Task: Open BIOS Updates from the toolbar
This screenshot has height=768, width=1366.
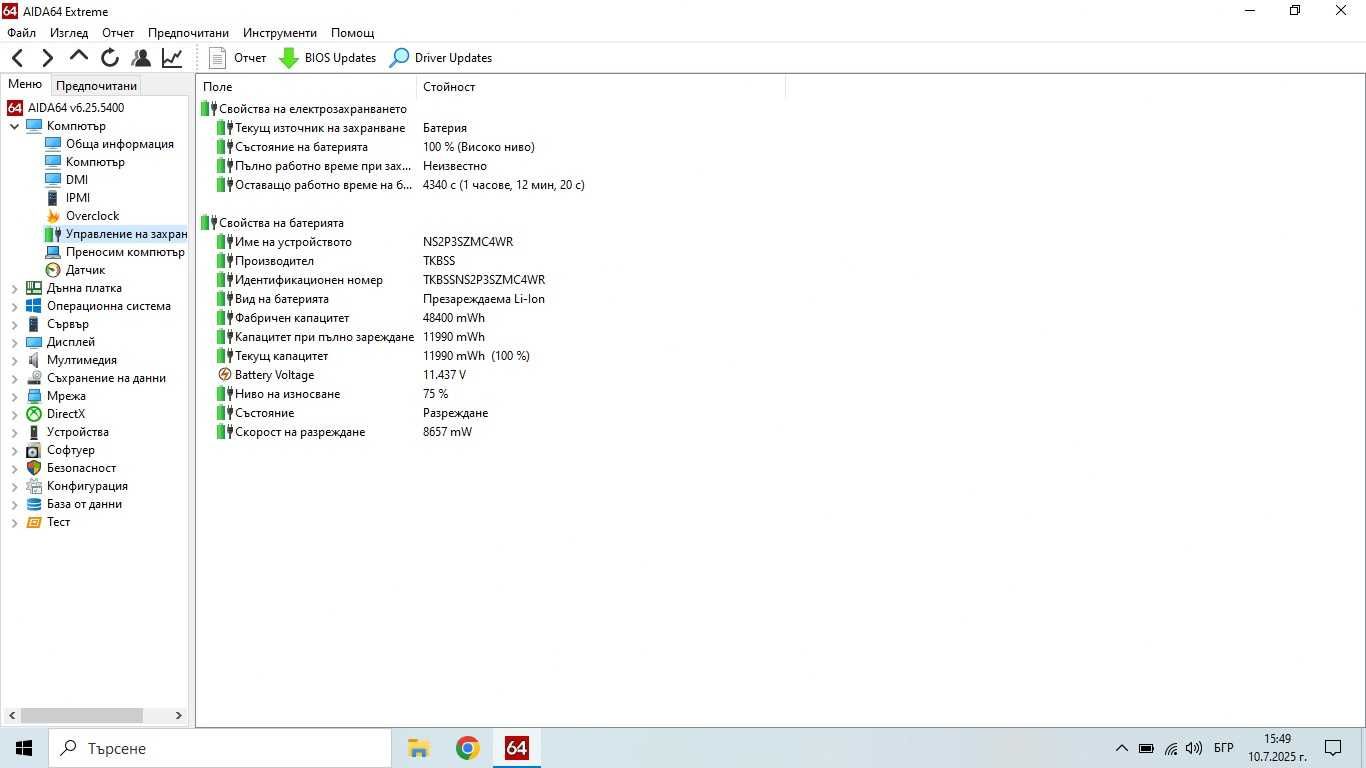Action: (x=328, y=58)
